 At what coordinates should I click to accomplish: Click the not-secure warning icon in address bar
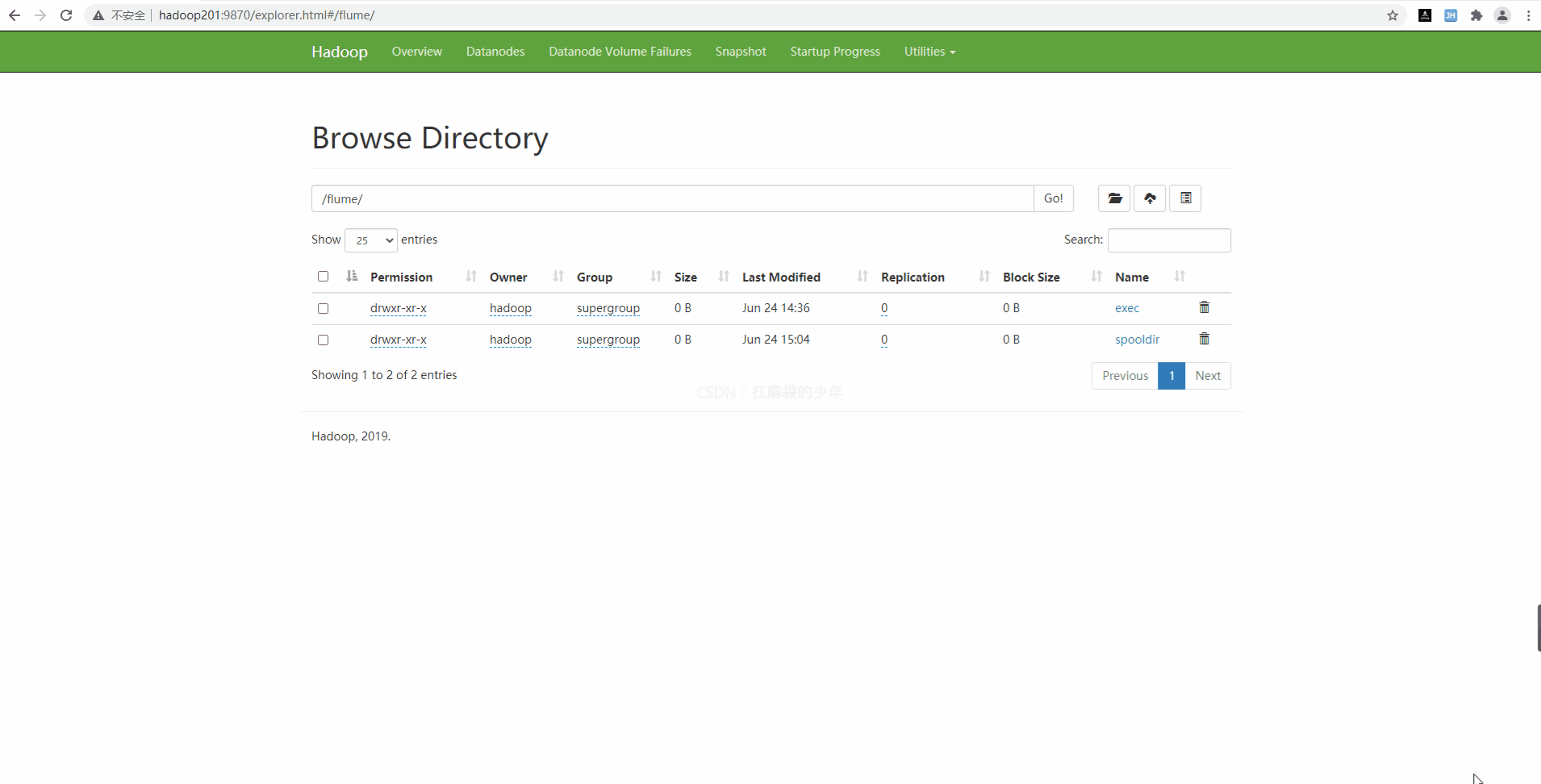click(98, 15)
